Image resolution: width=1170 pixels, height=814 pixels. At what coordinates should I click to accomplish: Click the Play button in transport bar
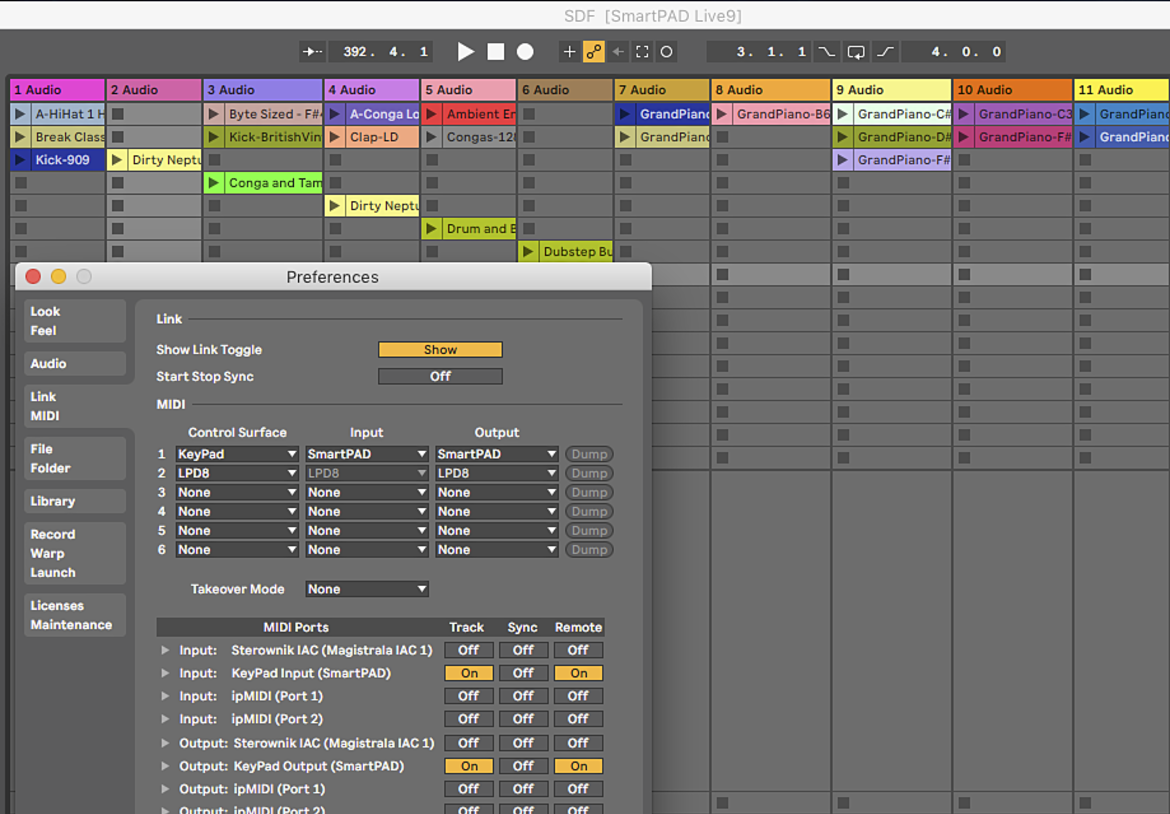pyautogui.click(x=466, y=51)
